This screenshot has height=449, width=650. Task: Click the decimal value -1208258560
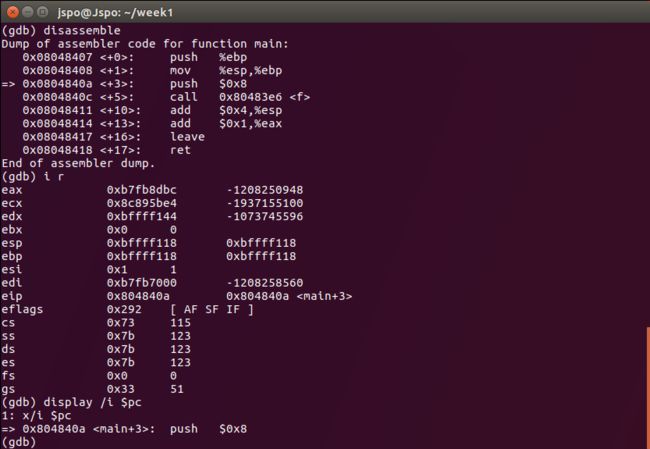(x=265, y=283)
